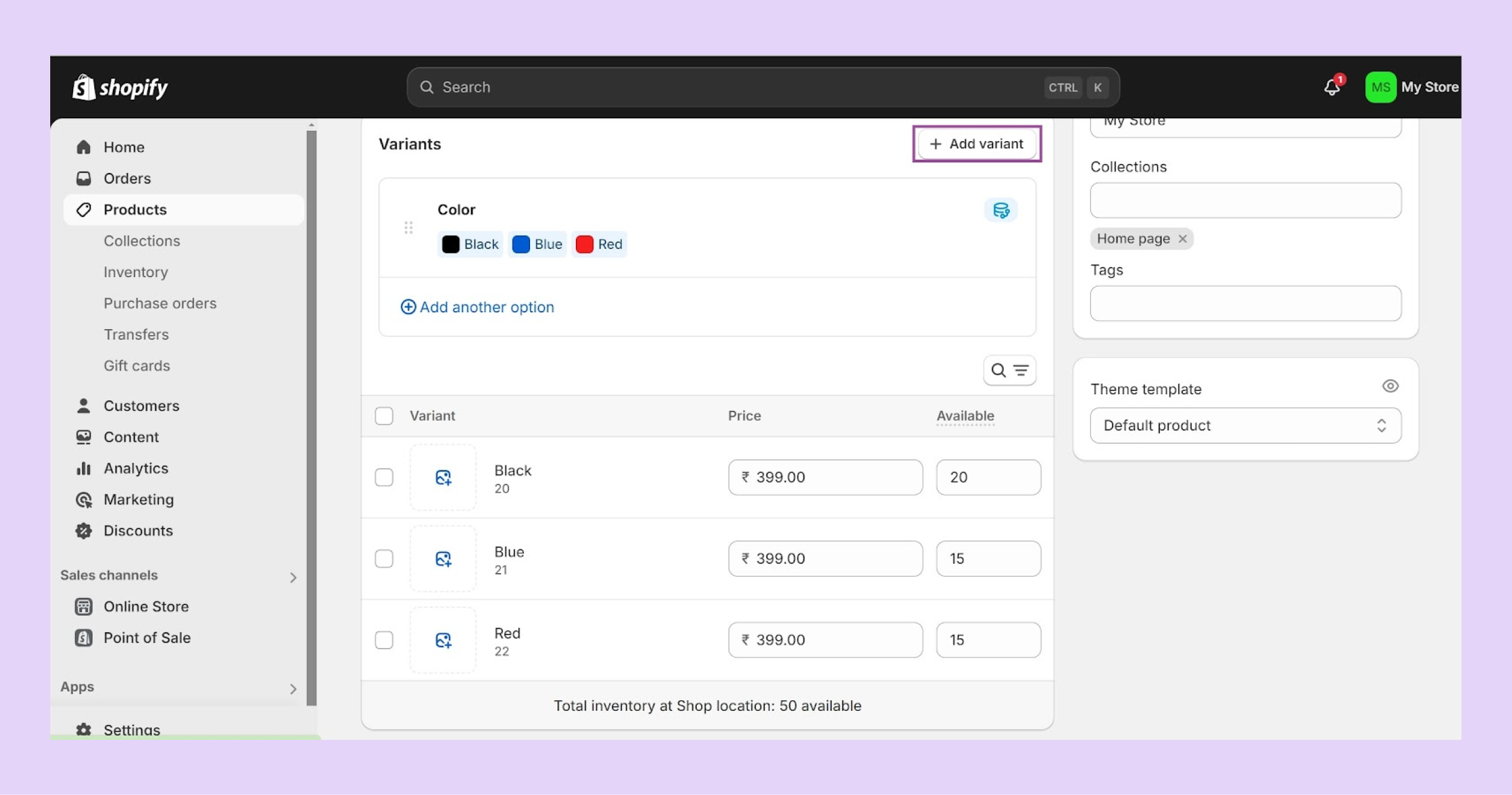Add image to the Black variant
This screenshot has height=795, width=1512.
click(443, 477)
